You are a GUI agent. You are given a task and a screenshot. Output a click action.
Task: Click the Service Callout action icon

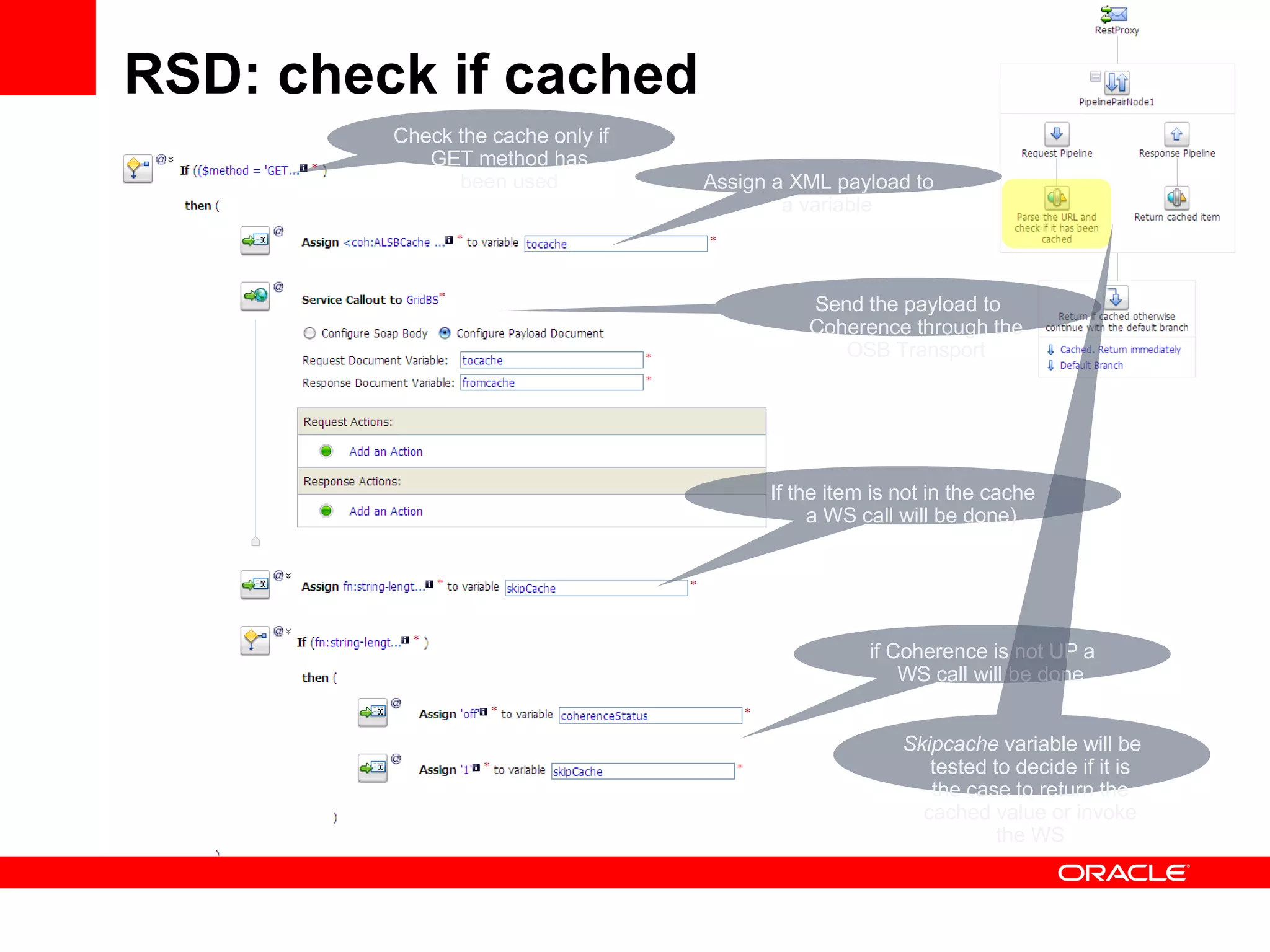click(x=255, y=296)
